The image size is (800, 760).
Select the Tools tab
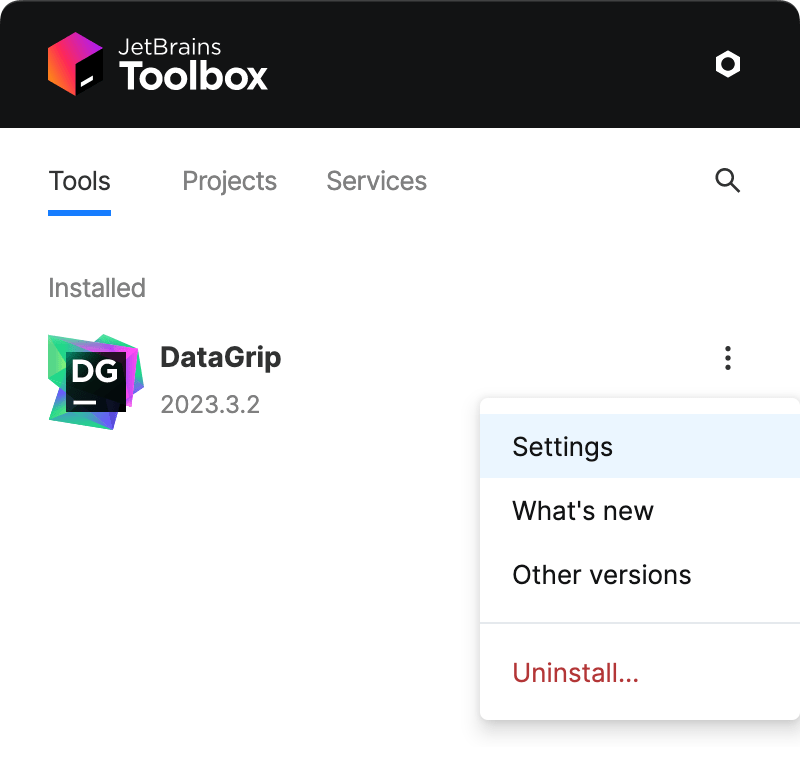tap(79, 181)
